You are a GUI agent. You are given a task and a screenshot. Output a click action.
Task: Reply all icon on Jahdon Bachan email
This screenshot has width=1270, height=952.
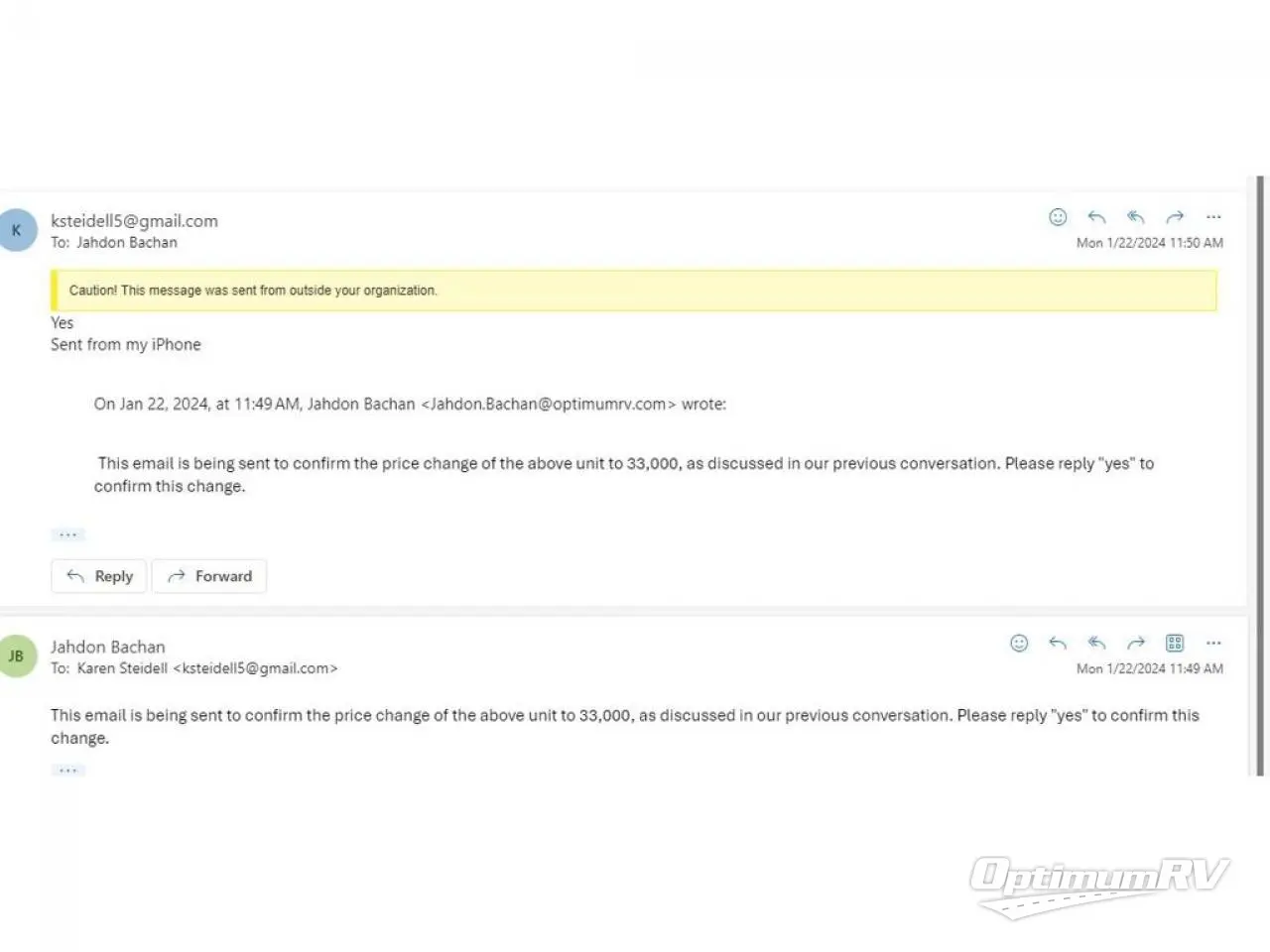1096,644
